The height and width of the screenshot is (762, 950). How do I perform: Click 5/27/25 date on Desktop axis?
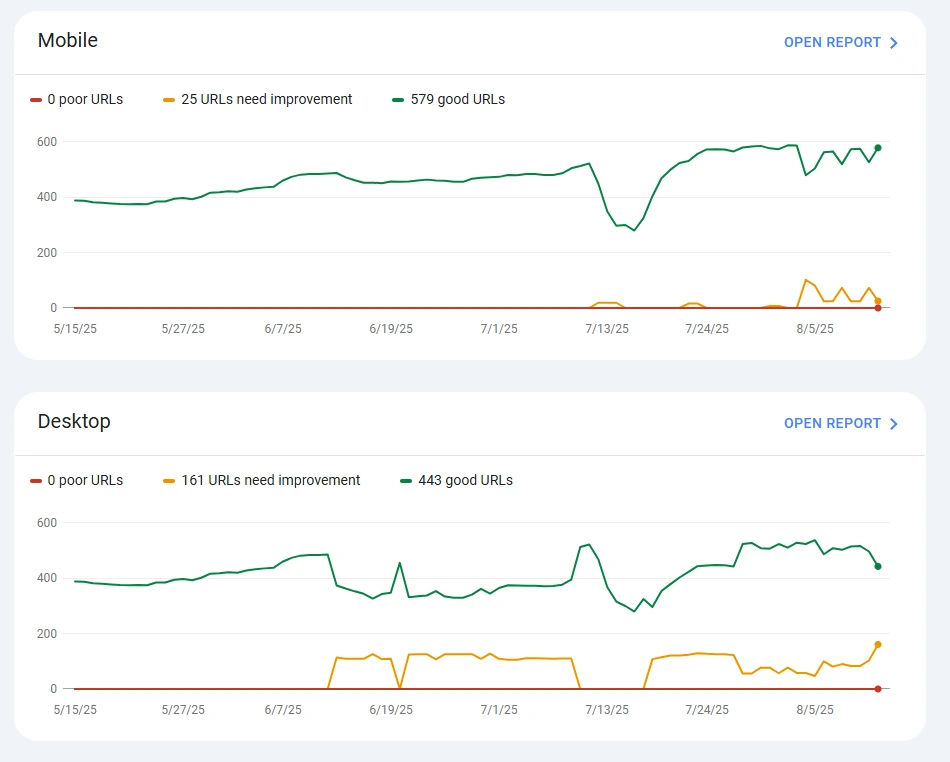[x=183, y=710]
